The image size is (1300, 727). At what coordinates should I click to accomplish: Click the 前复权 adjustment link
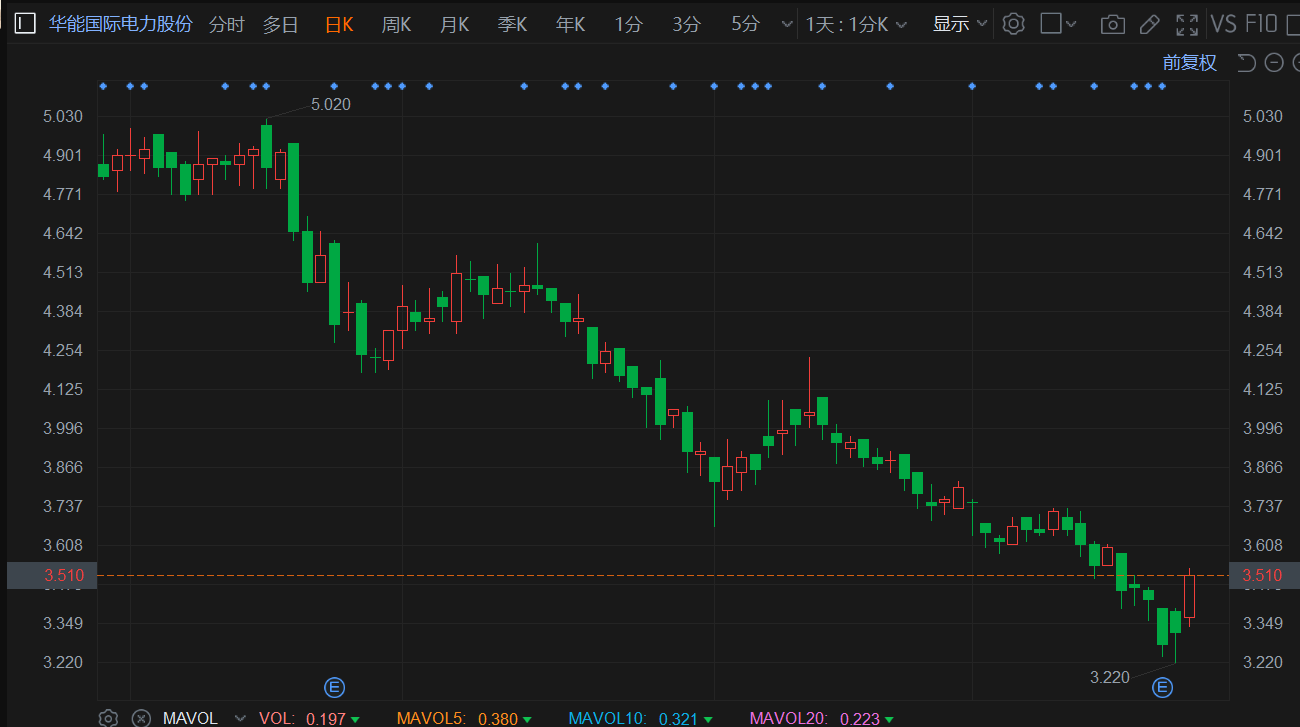1189,63
